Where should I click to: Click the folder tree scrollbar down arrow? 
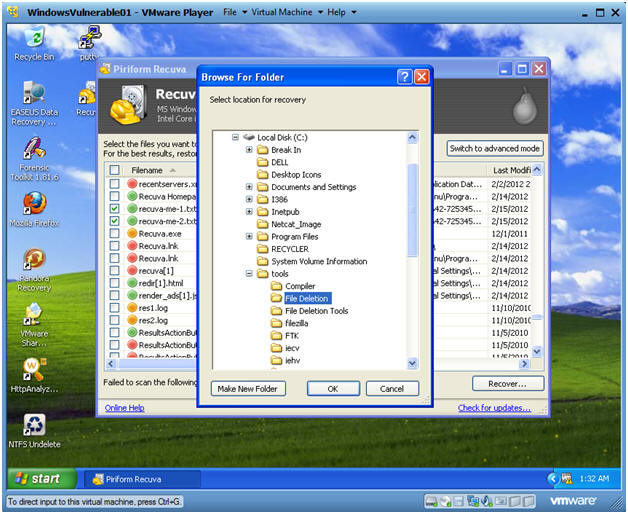(x=413, y=363)
